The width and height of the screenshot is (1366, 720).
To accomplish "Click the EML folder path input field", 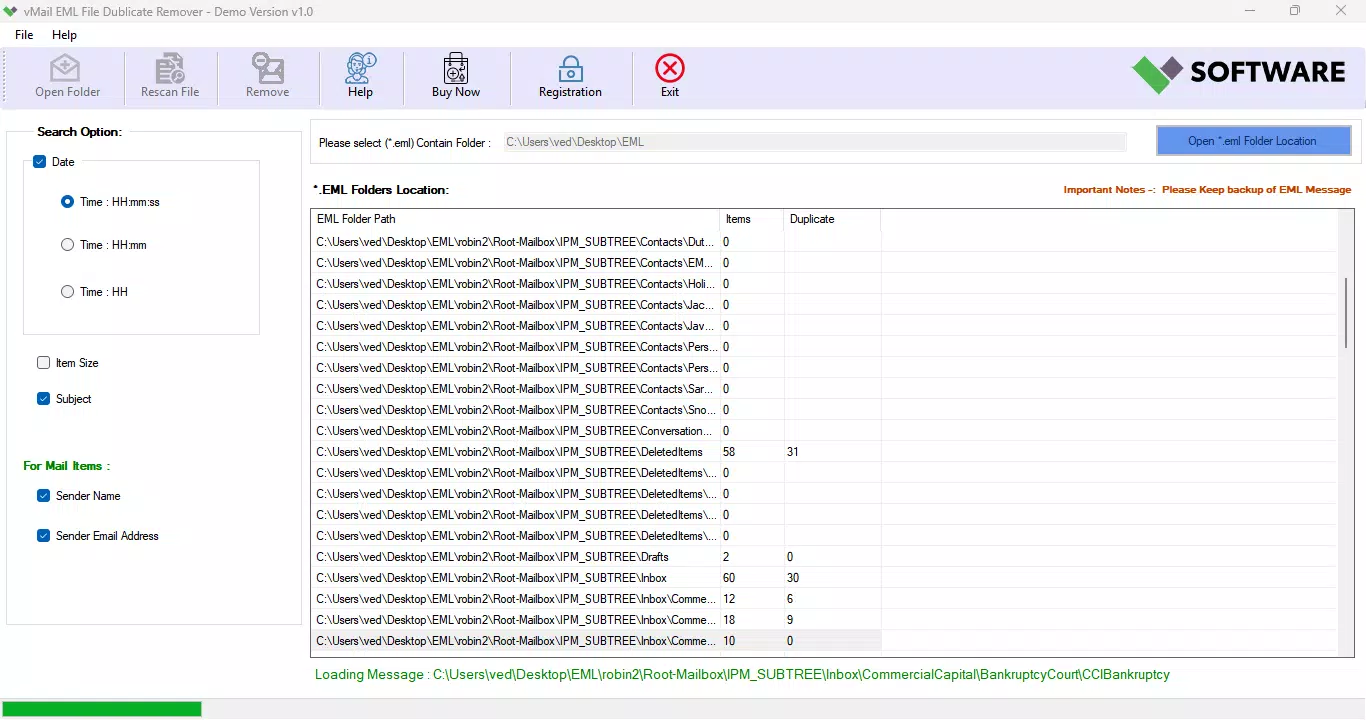I will tap(814, 142).
